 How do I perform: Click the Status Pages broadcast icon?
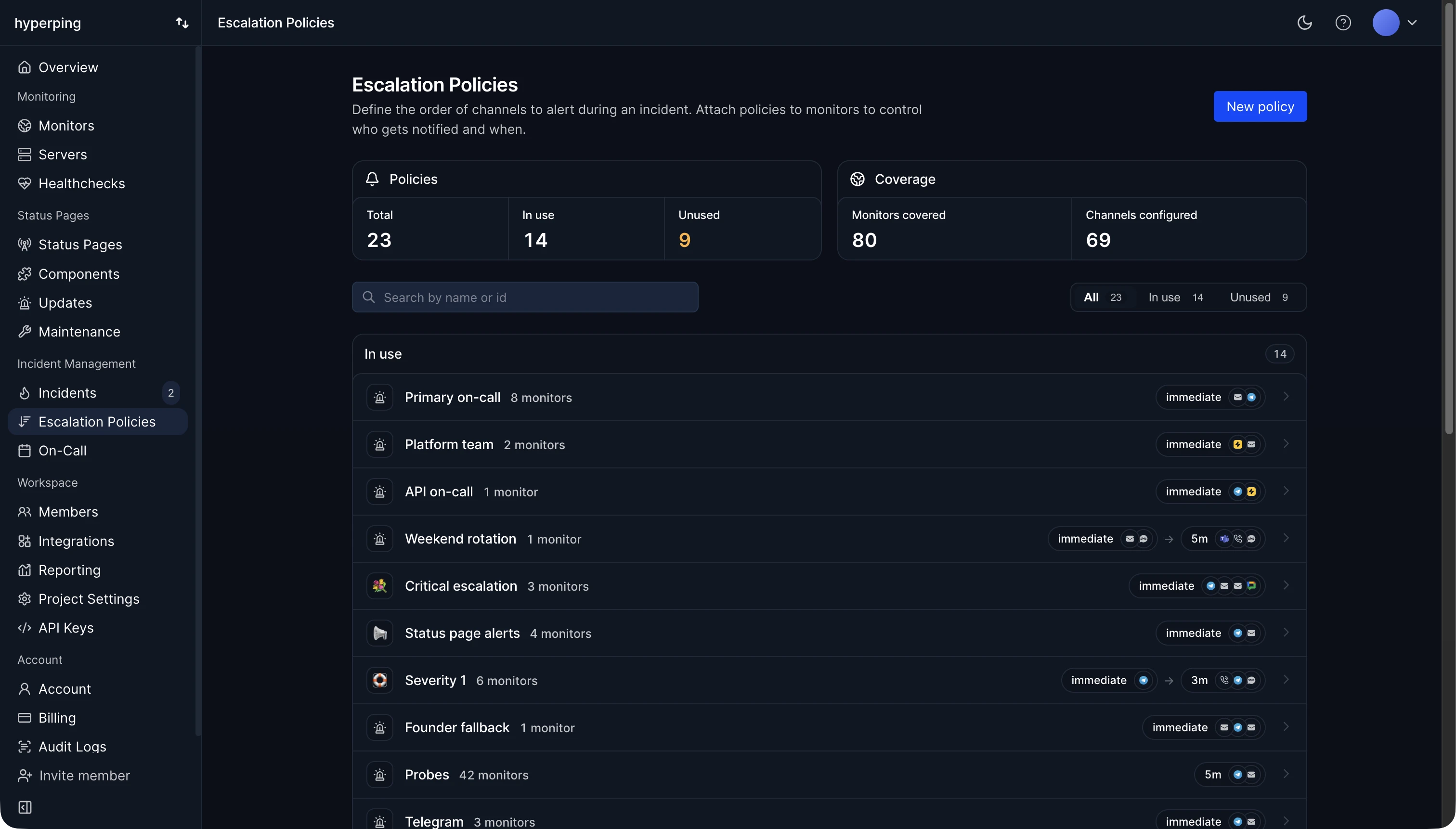(25, 244)
